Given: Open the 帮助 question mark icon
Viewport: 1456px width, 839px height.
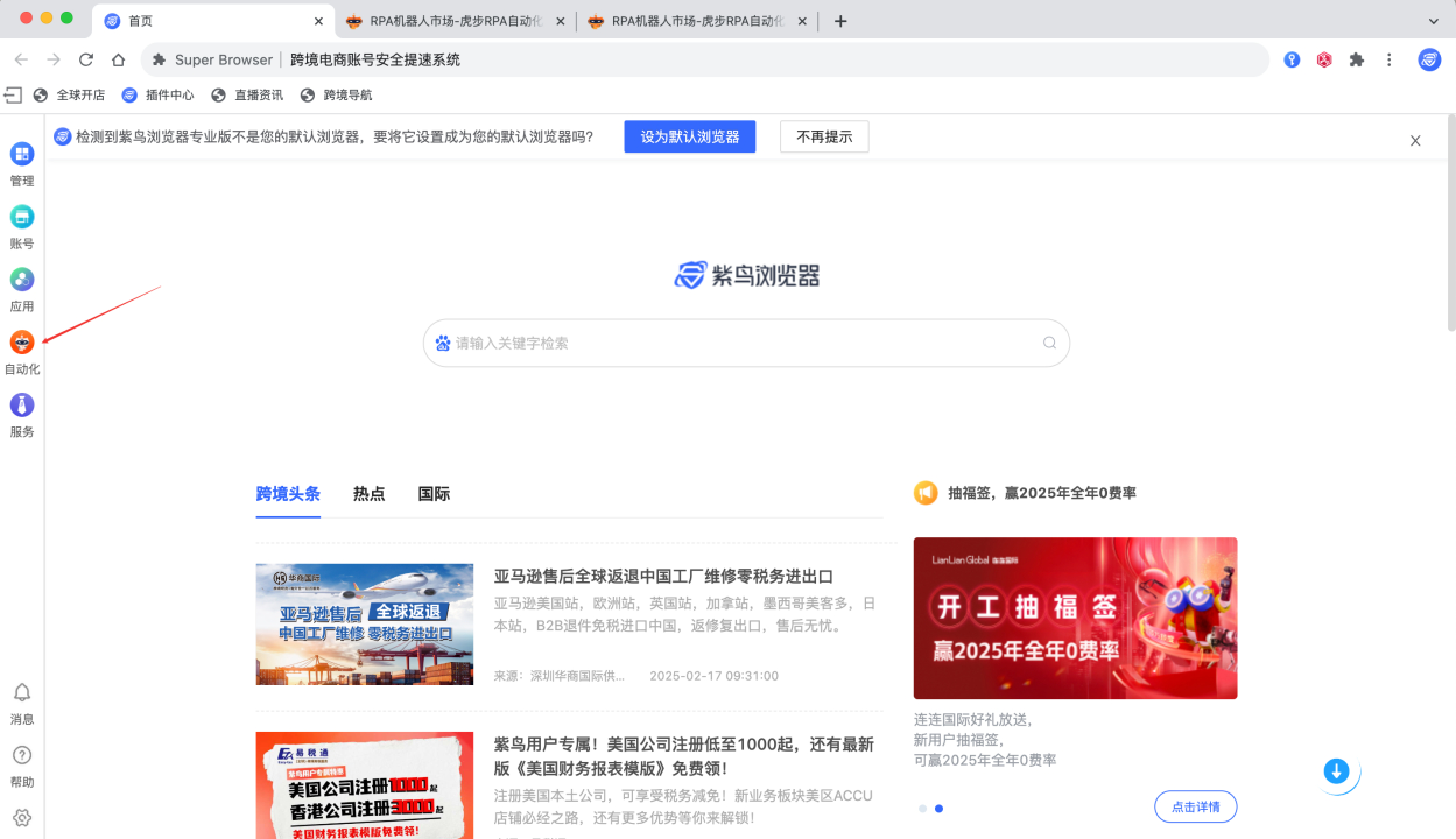Looking at the screenshot, I should [22, 755].
